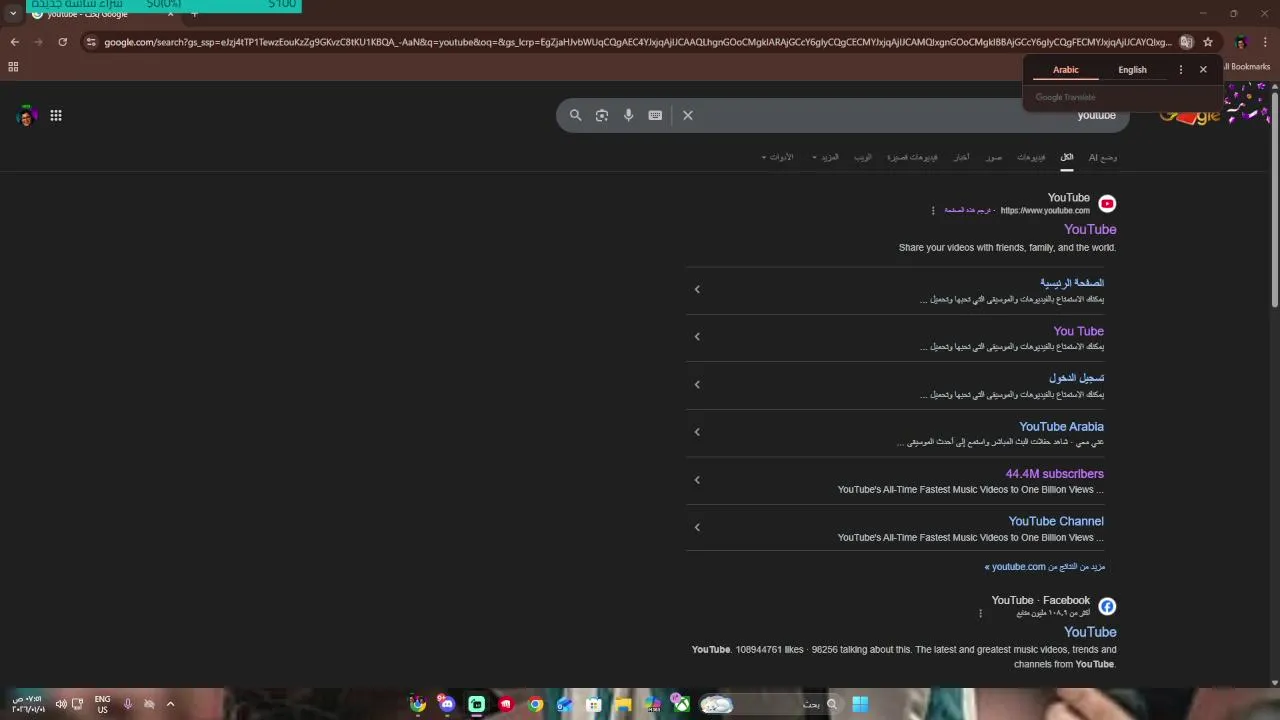1280x720 pixels.
Task: Open the tab search dropdown in Chrome title bar
Action: pos(12,14)
